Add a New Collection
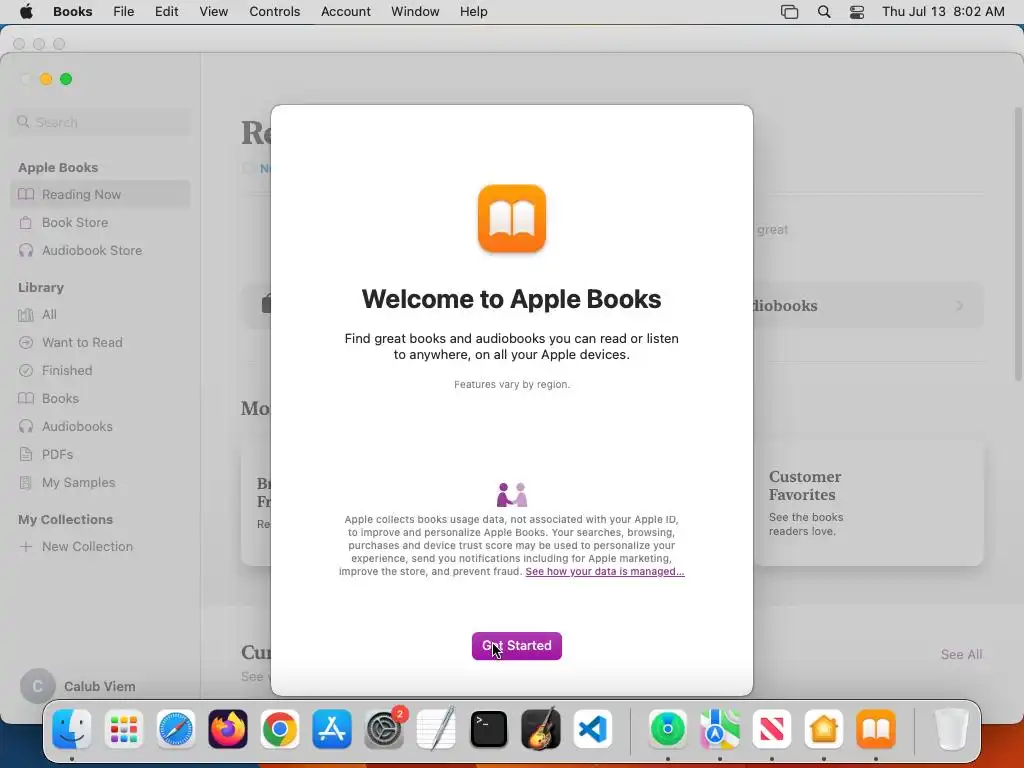 101,547
